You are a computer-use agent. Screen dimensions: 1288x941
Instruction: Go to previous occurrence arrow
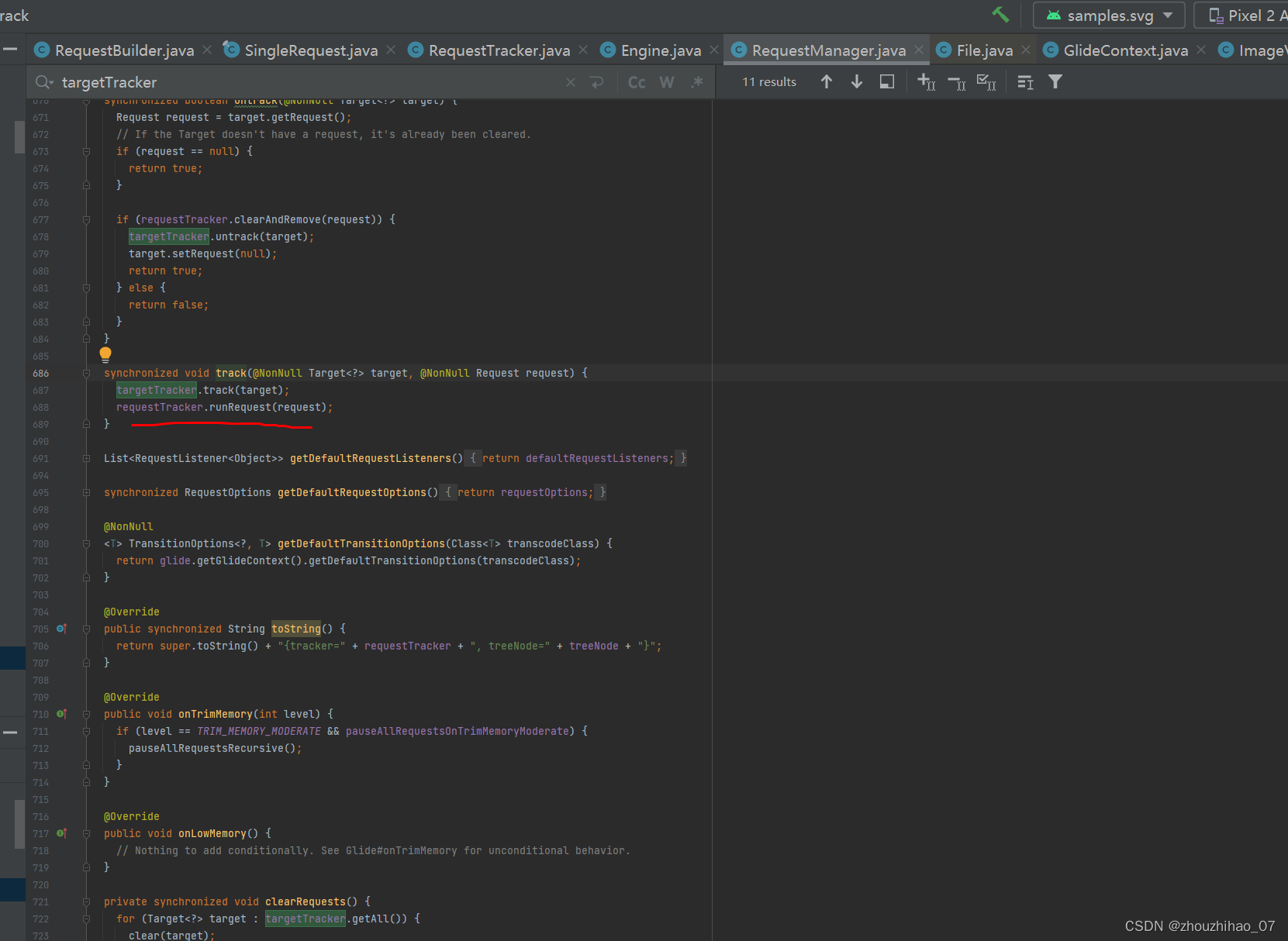click(x=827, y=81)
